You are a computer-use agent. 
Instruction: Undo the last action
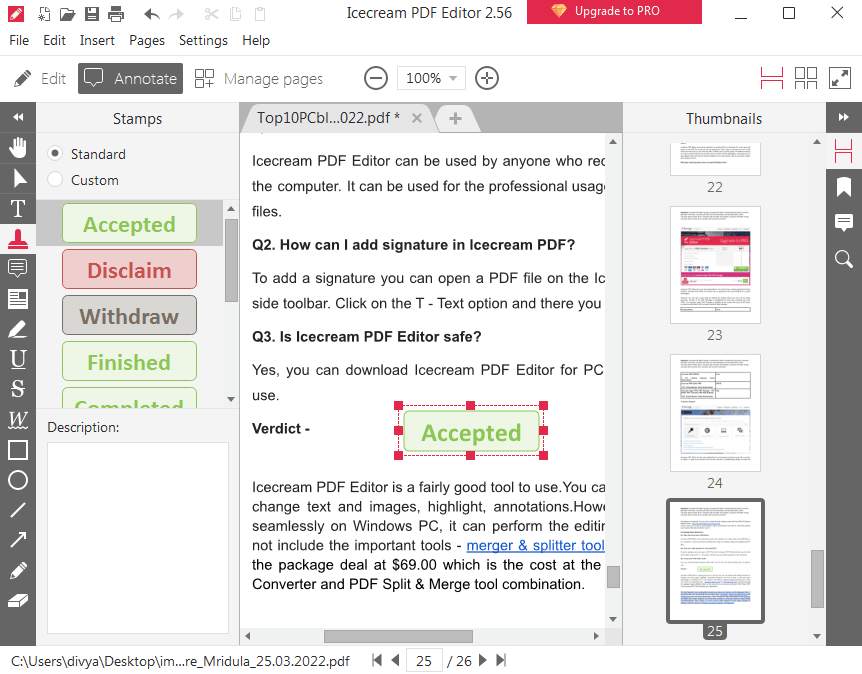pos(151,13)
